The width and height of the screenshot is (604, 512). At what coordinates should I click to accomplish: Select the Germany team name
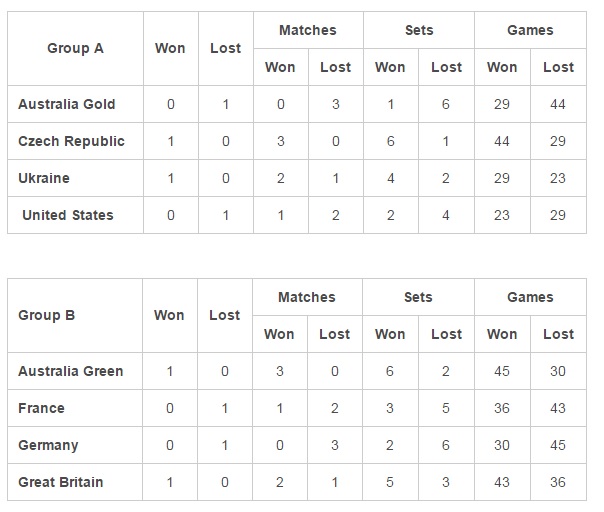click(x=48, y=445)
